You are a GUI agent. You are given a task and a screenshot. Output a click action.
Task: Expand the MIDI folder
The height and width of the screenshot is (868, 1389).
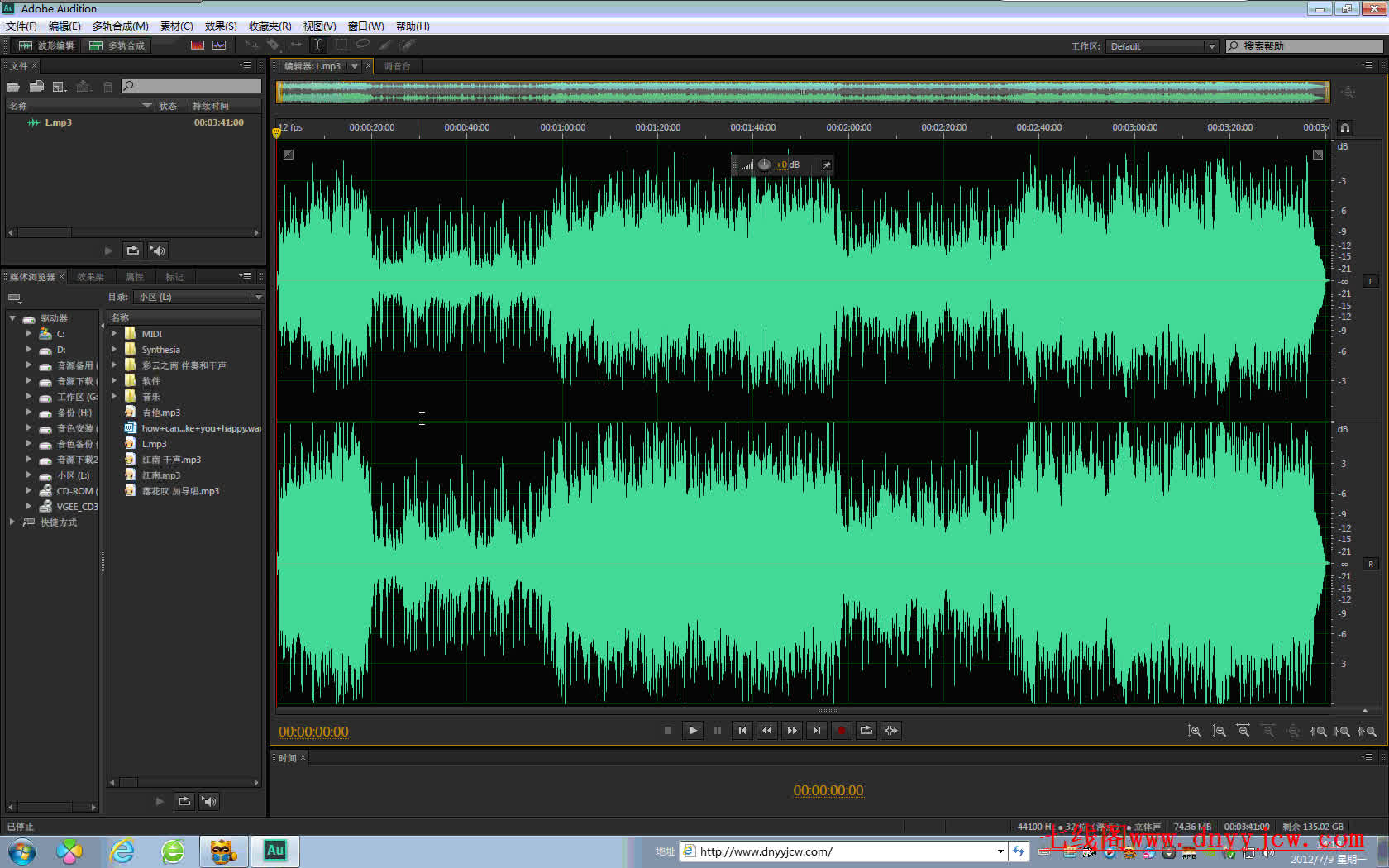[x=114, y=333]
